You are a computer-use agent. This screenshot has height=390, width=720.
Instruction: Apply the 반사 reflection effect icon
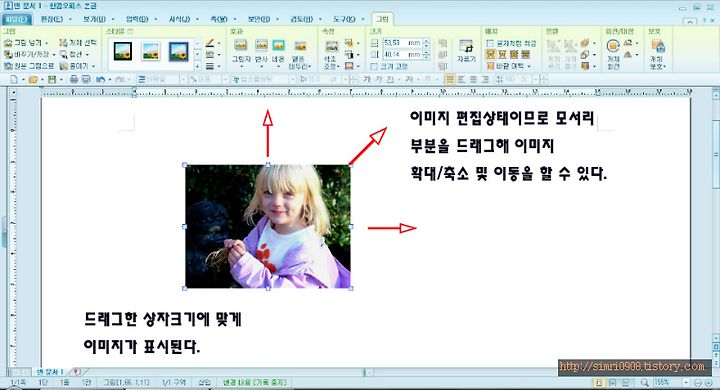pos(261,45)
